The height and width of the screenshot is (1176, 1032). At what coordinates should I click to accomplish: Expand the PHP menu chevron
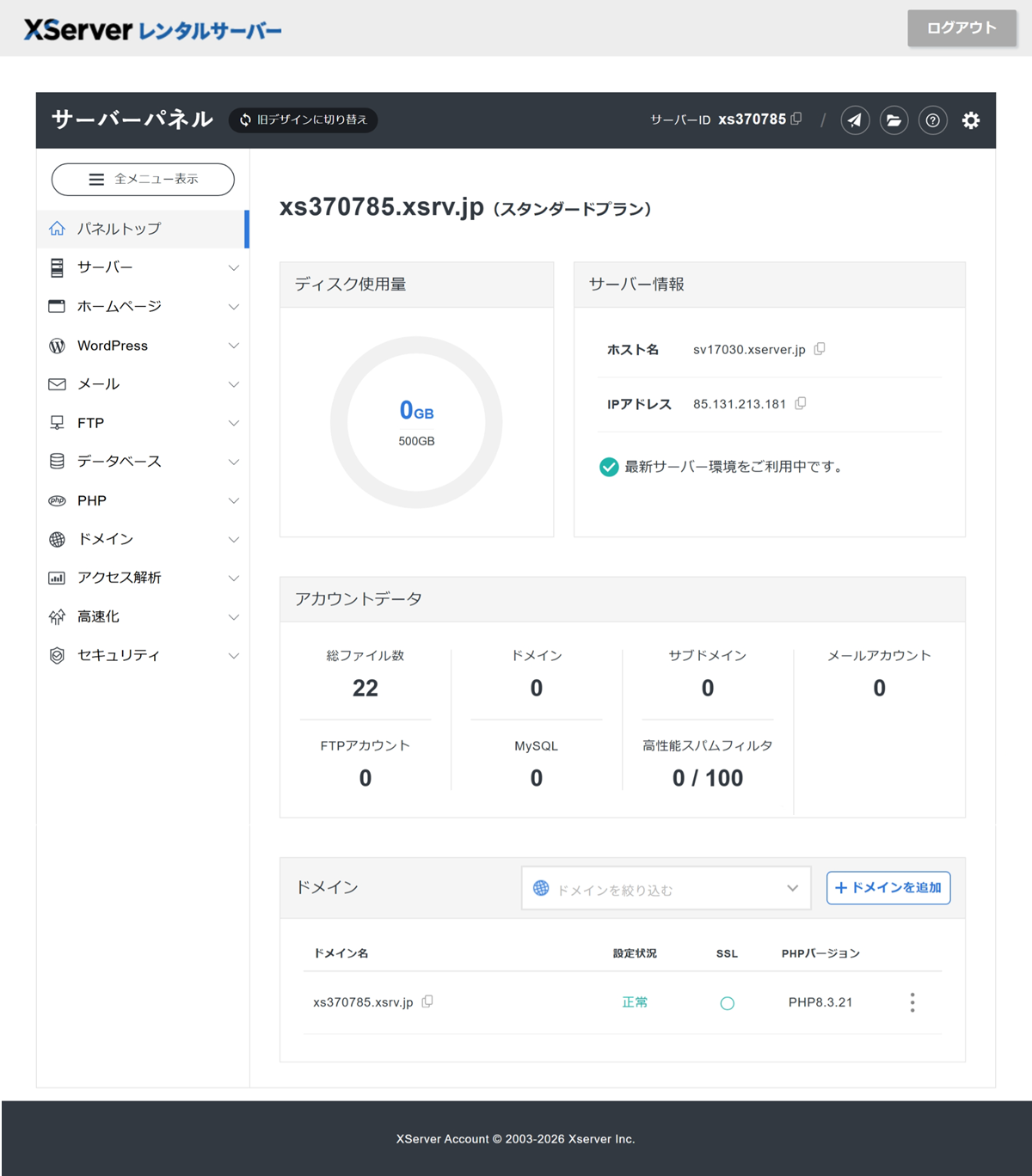233,500
